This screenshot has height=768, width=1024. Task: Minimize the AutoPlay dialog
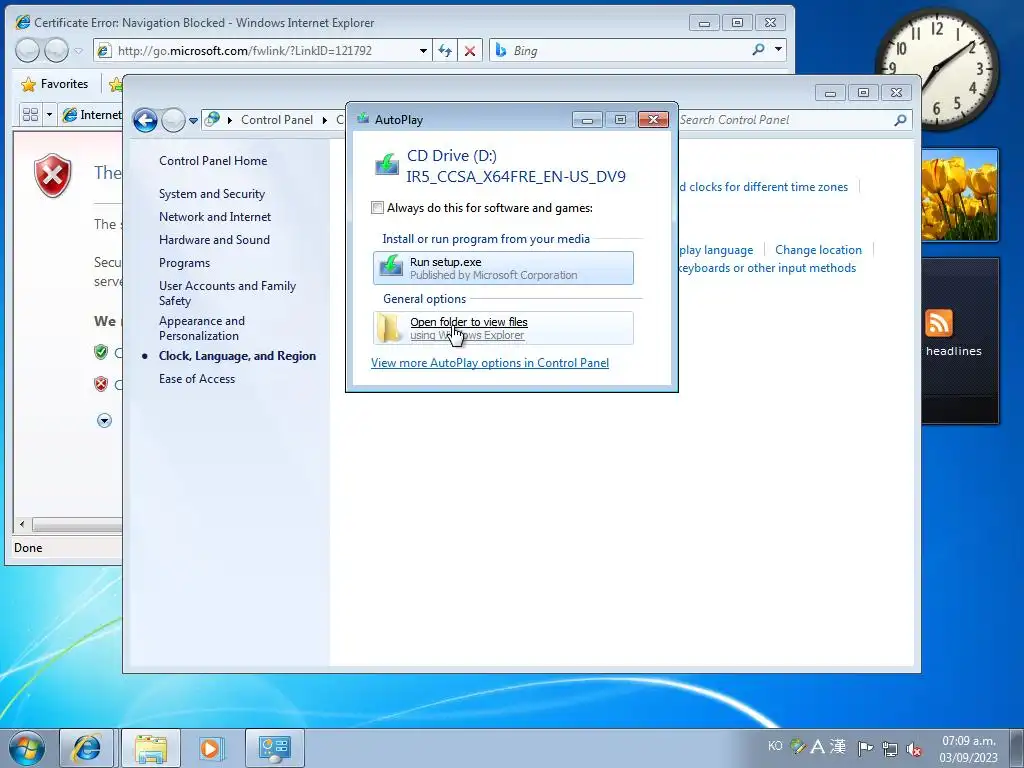(x=587, y=120)
